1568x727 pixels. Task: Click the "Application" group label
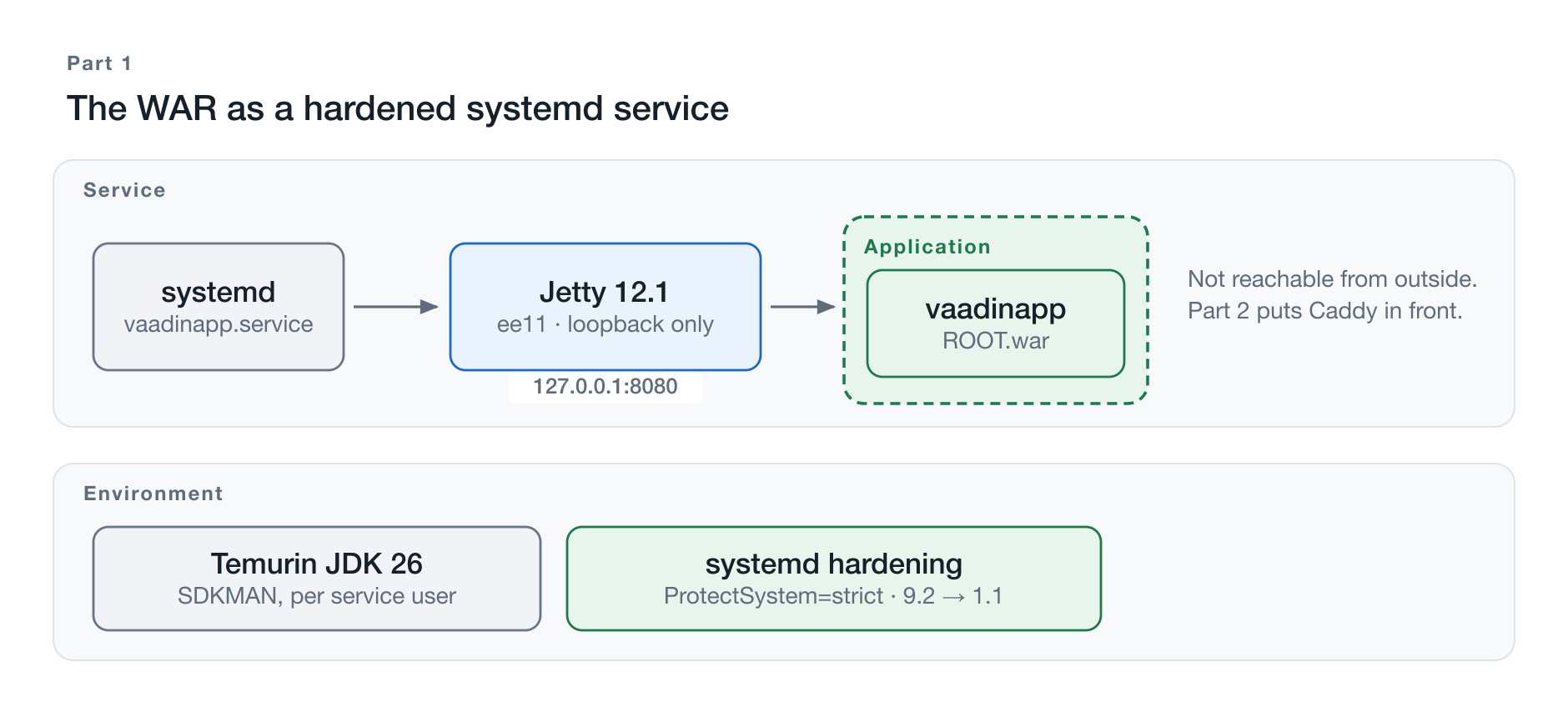coord(927,247)
